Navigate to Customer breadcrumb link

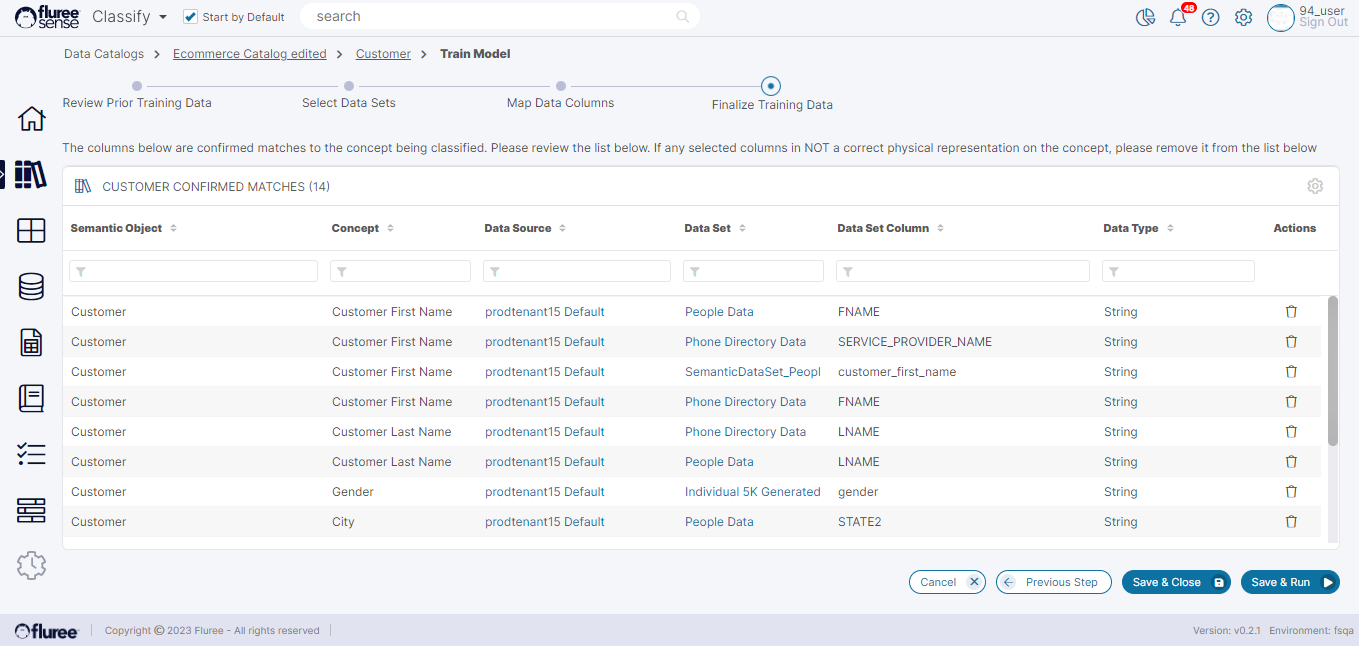(383, 54)
